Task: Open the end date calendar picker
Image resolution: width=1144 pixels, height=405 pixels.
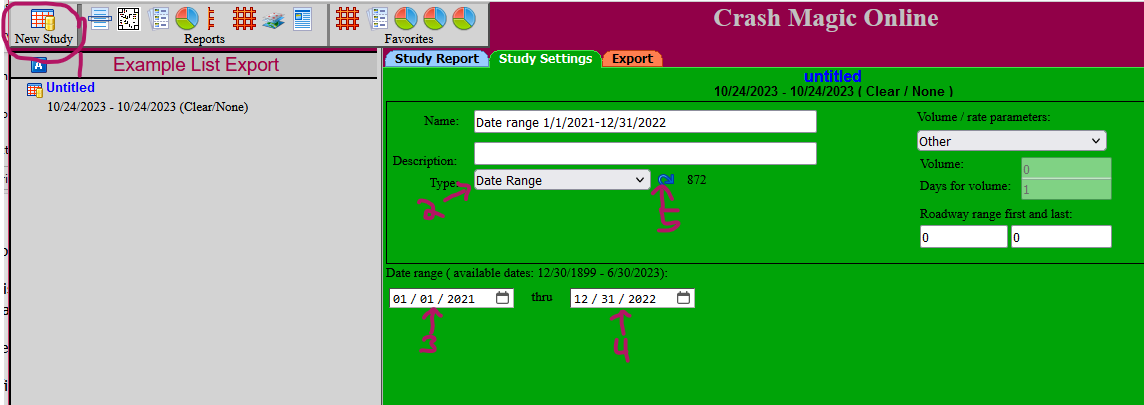Action: tap(683, 298)
